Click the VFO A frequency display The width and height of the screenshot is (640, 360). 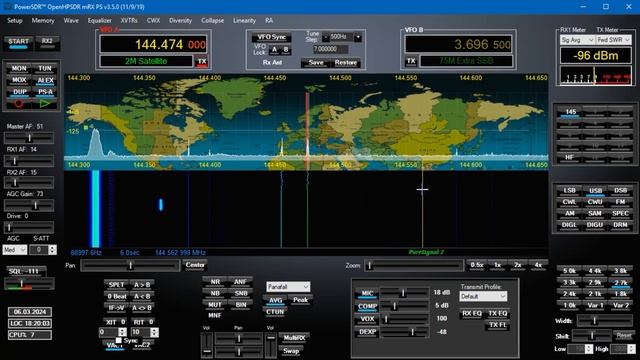(153, 44)
